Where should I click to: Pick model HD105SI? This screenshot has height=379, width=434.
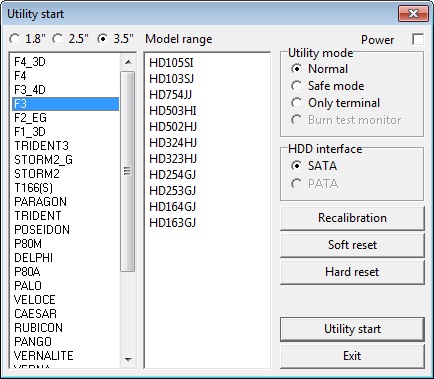click(x=171, y=63)
